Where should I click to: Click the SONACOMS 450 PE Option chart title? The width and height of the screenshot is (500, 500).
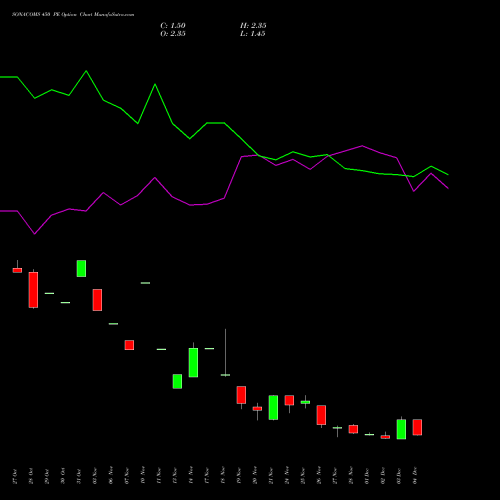pyautogui.click(x=73, y=15)
